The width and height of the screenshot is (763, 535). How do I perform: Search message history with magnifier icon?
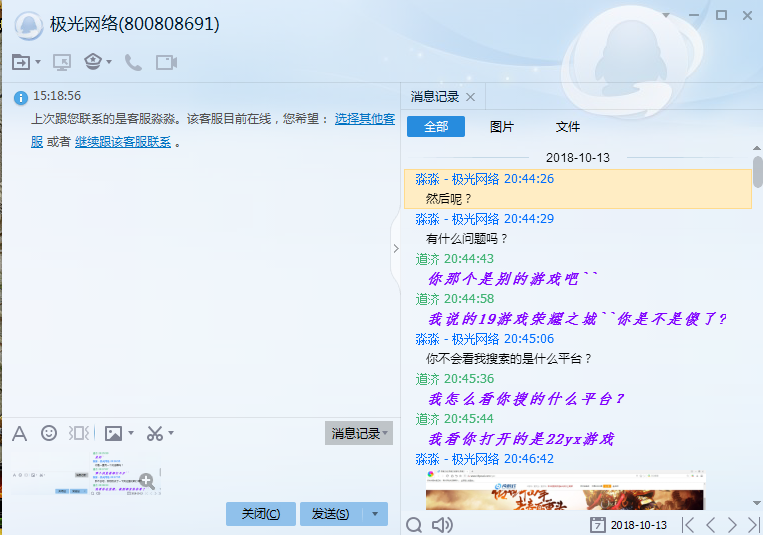[414, 524]
